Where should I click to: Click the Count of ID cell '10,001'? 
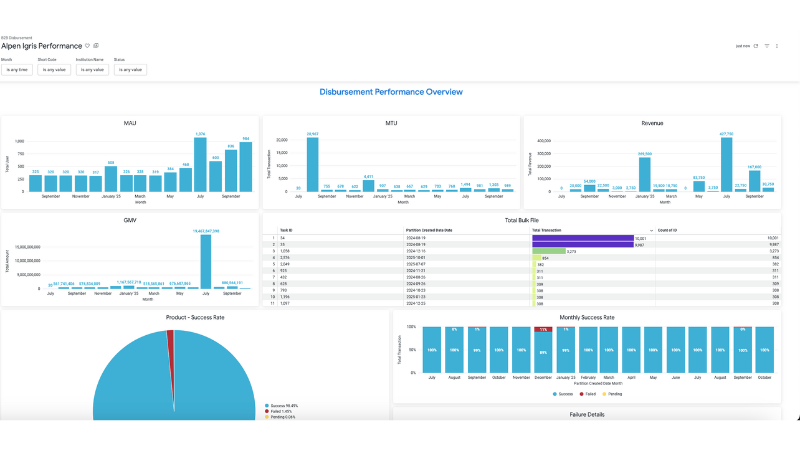tap(773, 238)
